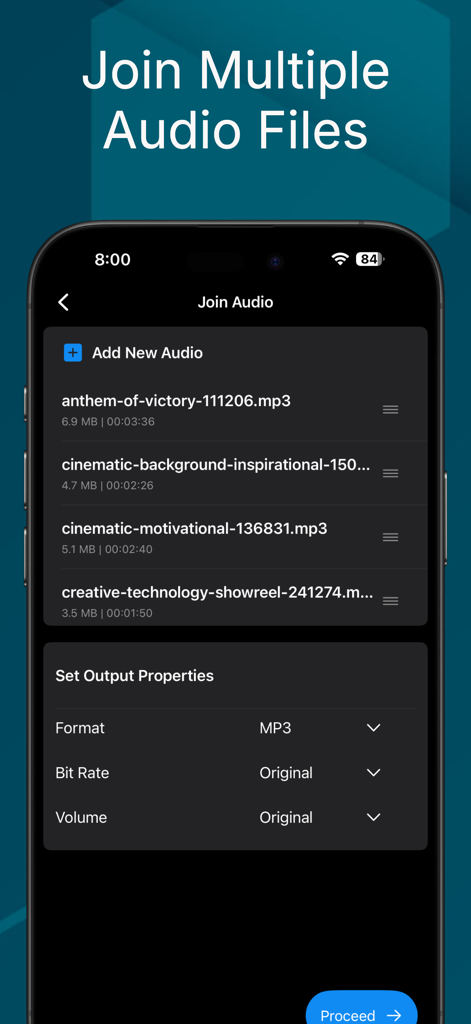Viewport: 471px width, 1024px height.
Task: Open the Format dropdown chevron
Action: point(374,728)
